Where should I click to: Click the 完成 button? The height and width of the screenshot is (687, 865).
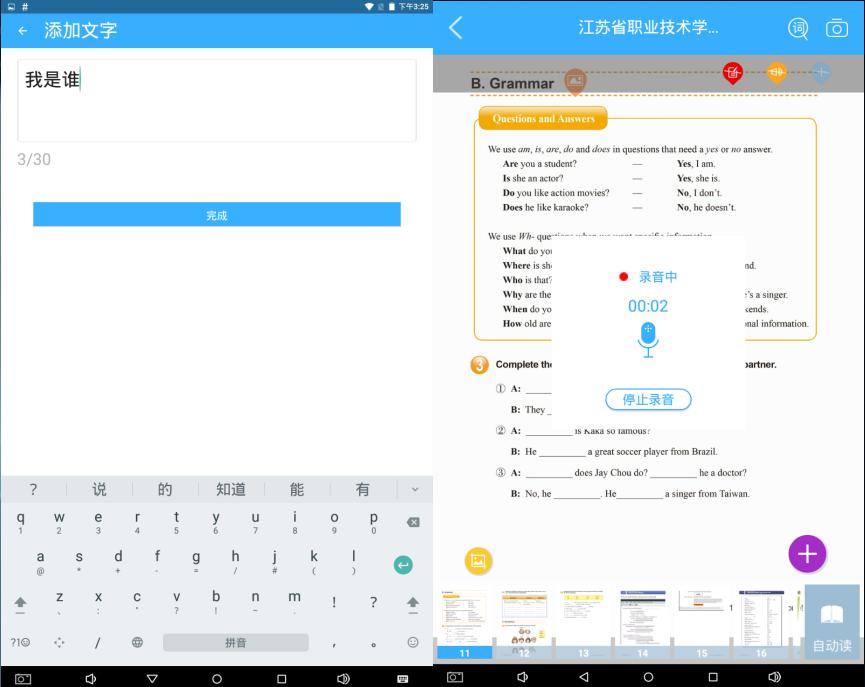click(x=217, y=215)
